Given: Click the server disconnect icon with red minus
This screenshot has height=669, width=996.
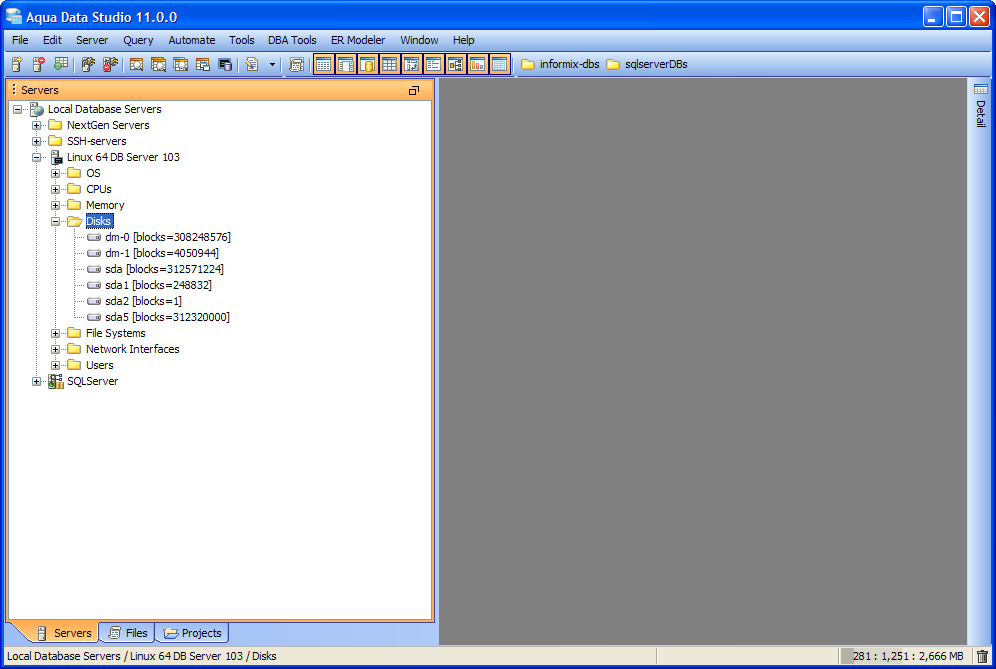Looking at the screenshot, I should pos(110,64).
